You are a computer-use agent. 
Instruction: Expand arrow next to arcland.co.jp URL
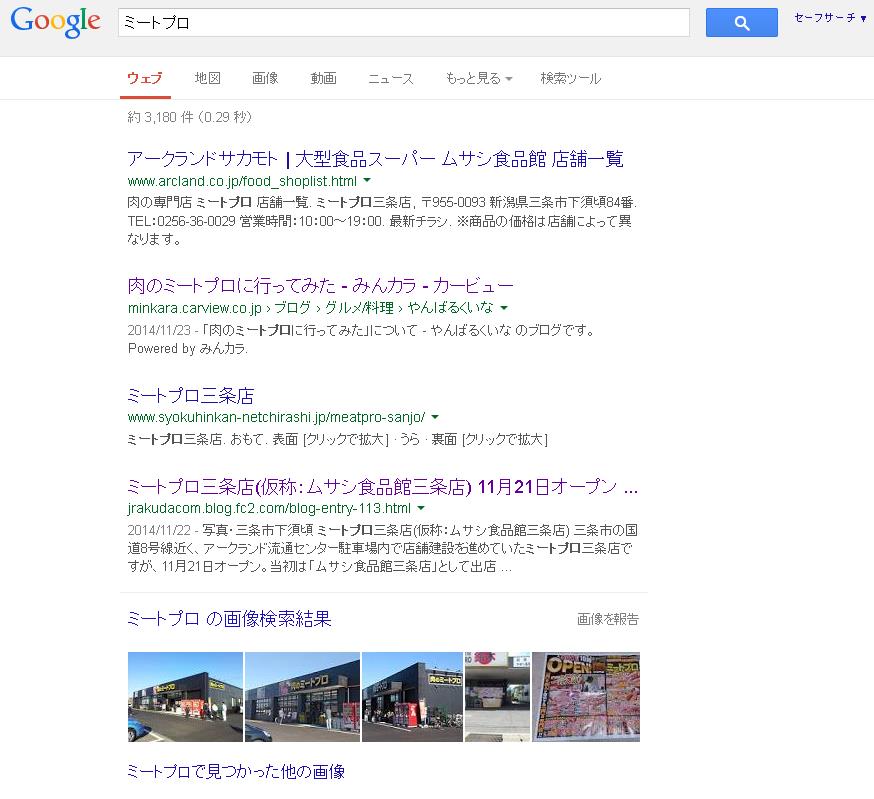pos(367,181)
